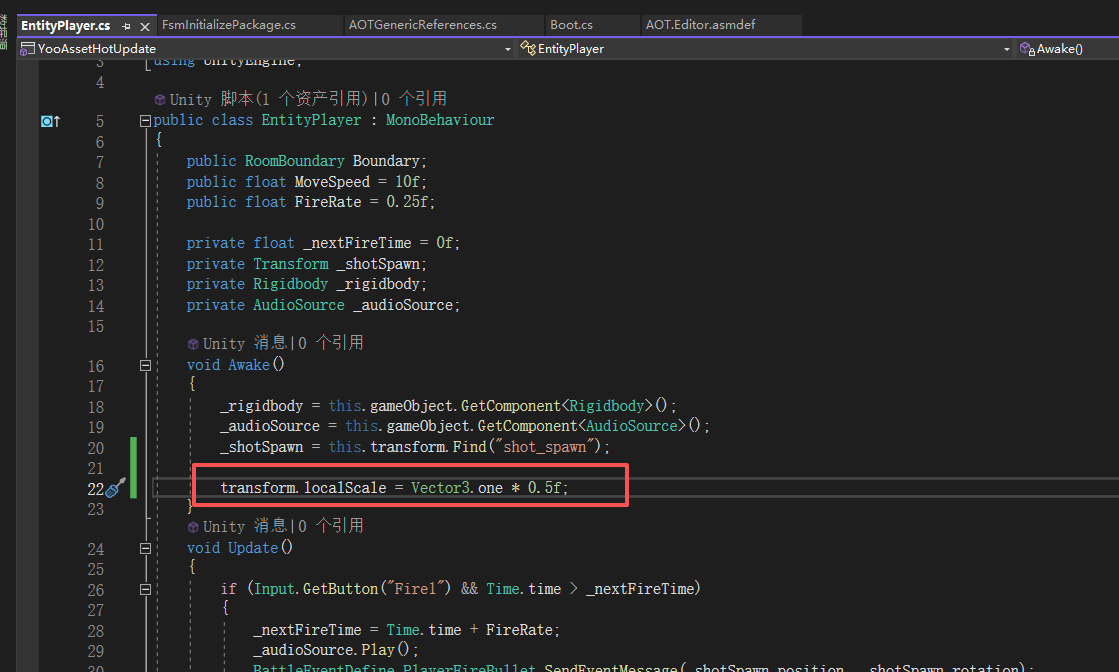Select the EntityPlayer.cs tab

pos(66,26)
